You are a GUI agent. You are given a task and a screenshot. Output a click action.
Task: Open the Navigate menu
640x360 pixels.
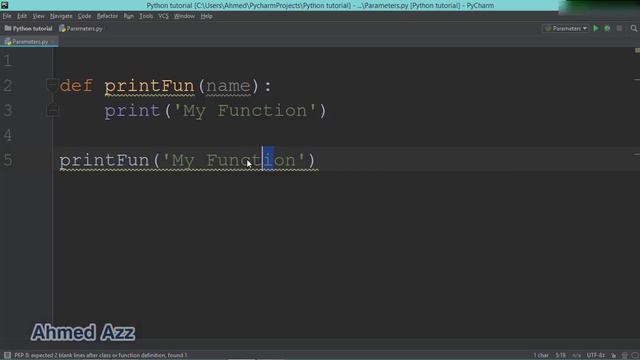61,16
